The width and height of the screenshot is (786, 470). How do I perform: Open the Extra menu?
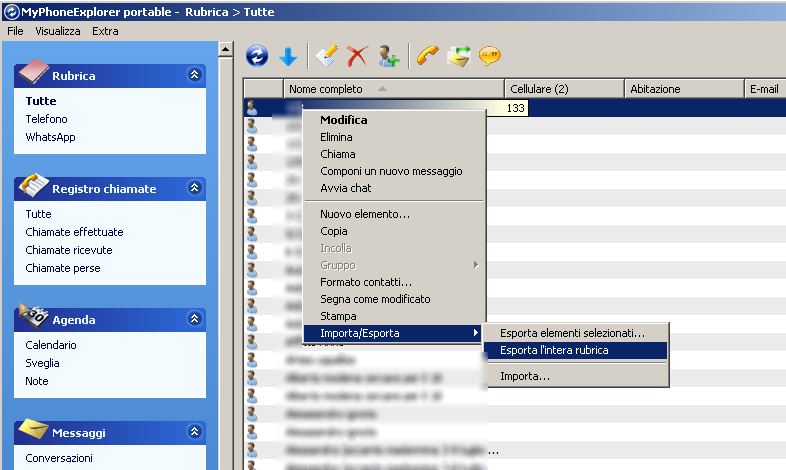pyautogui.click(x=105, y=31)
